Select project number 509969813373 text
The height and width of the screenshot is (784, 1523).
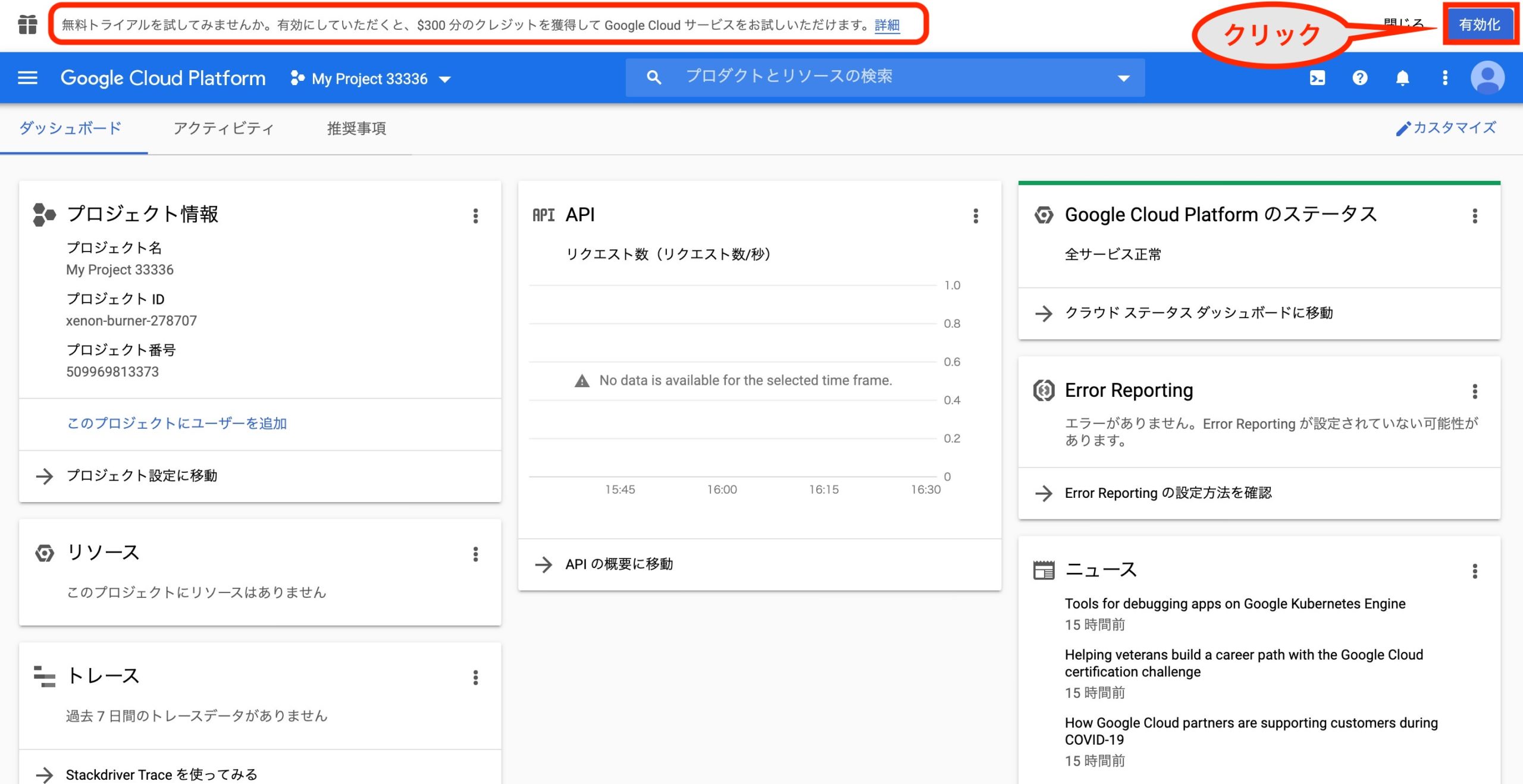112,372
